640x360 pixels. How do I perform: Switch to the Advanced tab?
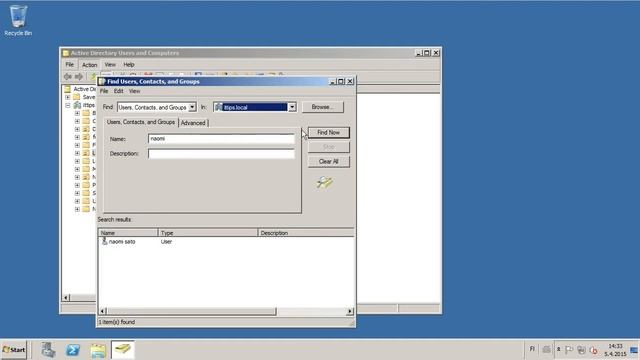193,123
